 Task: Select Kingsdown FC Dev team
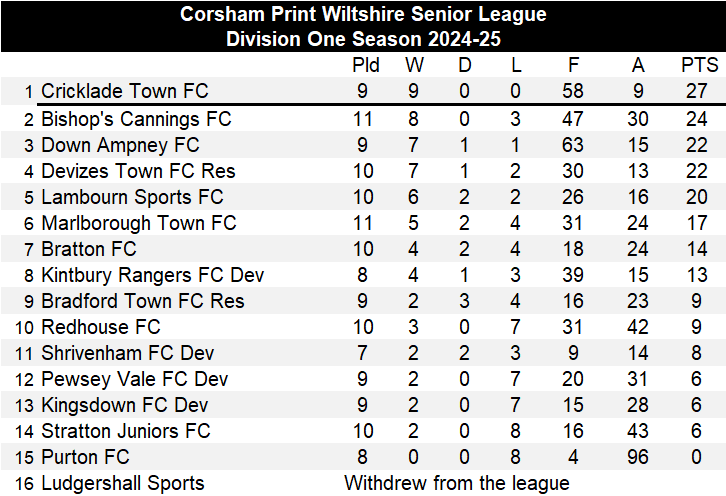124,405
